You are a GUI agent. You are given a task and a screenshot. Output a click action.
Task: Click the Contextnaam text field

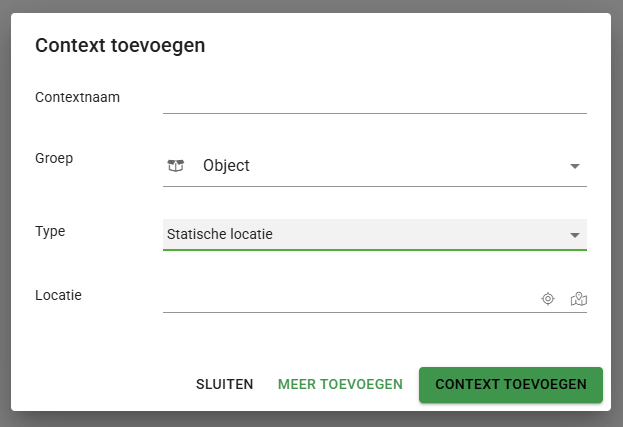click(374, 98)
